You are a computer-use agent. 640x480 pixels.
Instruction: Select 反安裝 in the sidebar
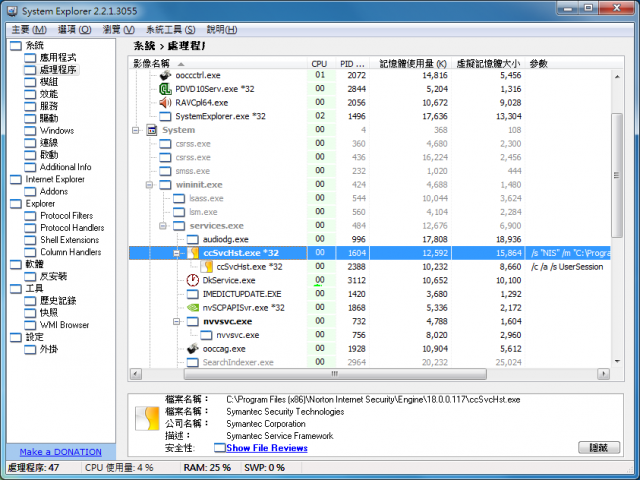[x=53, y=276]
